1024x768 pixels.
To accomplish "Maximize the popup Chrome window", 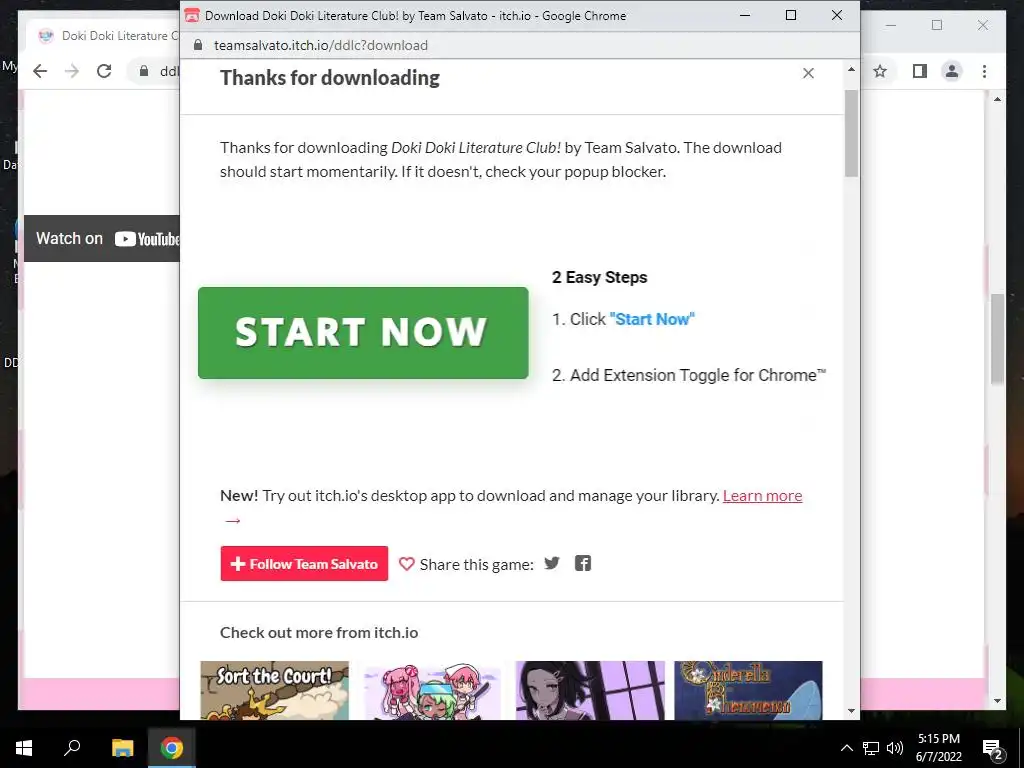I will tap(791, 15).
